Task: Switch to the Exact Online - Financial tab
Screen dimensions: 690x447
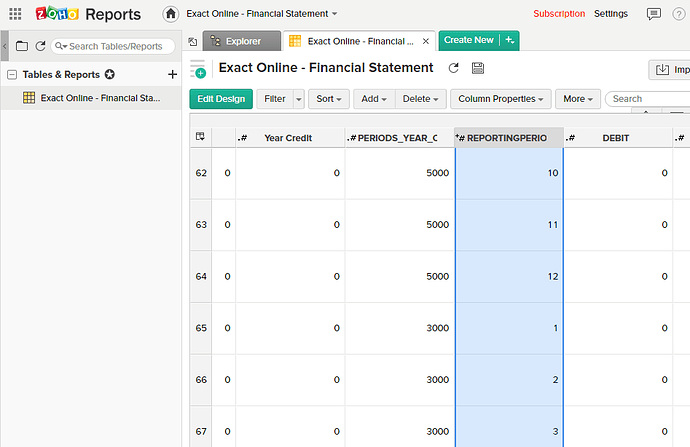Action: (360, 41)
